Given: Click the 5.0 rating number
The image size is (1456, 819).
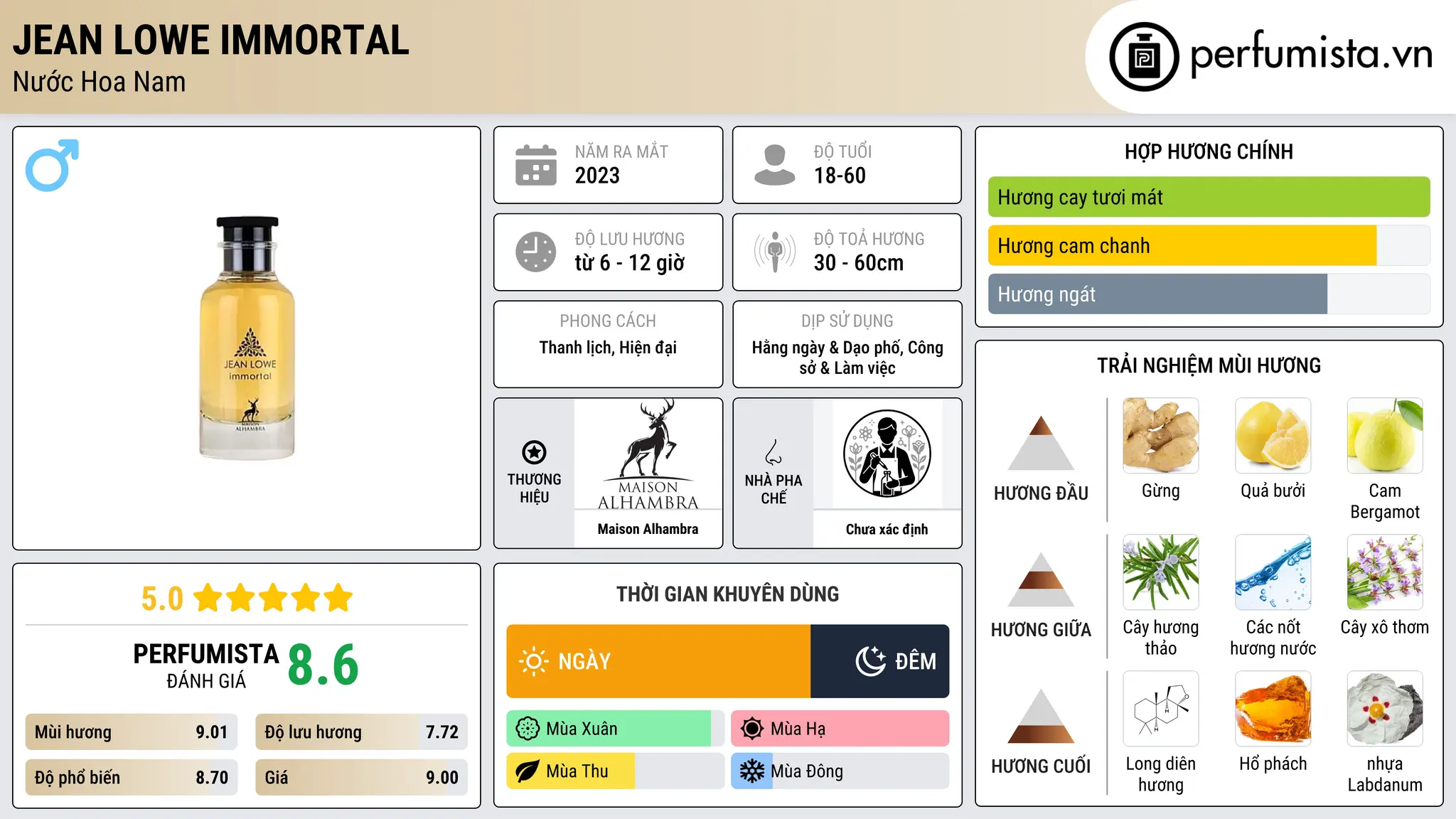Looking at the screenshot, I should [x=162, y=599].
